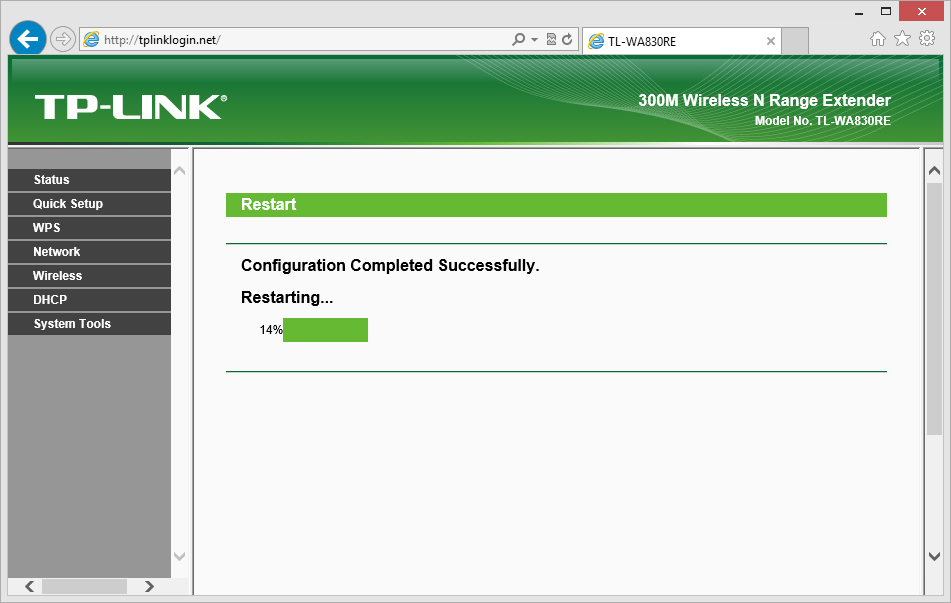Open the Quick Setup menu item

[x=90, y=204]
